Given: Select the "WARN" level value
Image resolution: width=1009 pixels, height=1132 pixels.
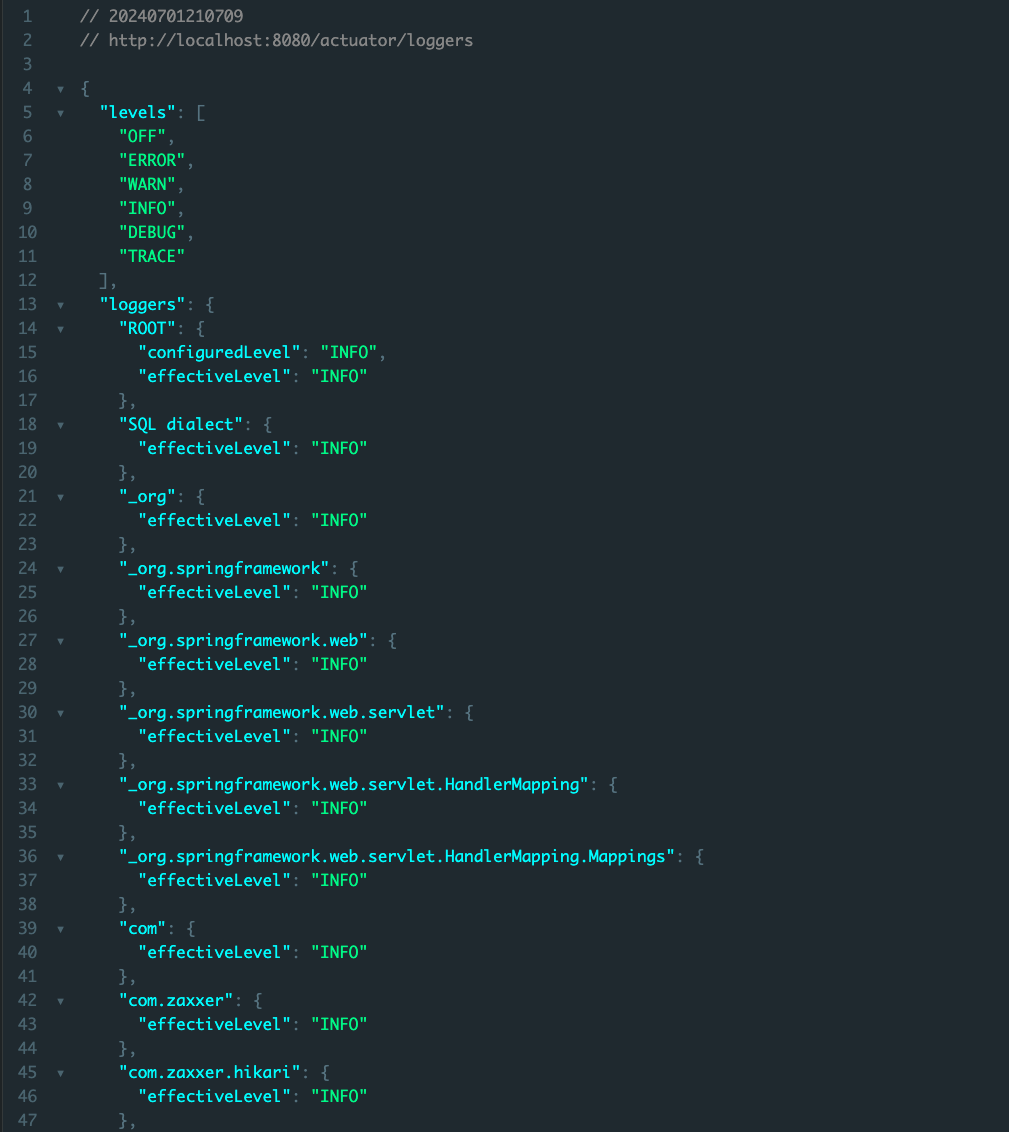Looking at the screenshot, I should pos(147,184).
